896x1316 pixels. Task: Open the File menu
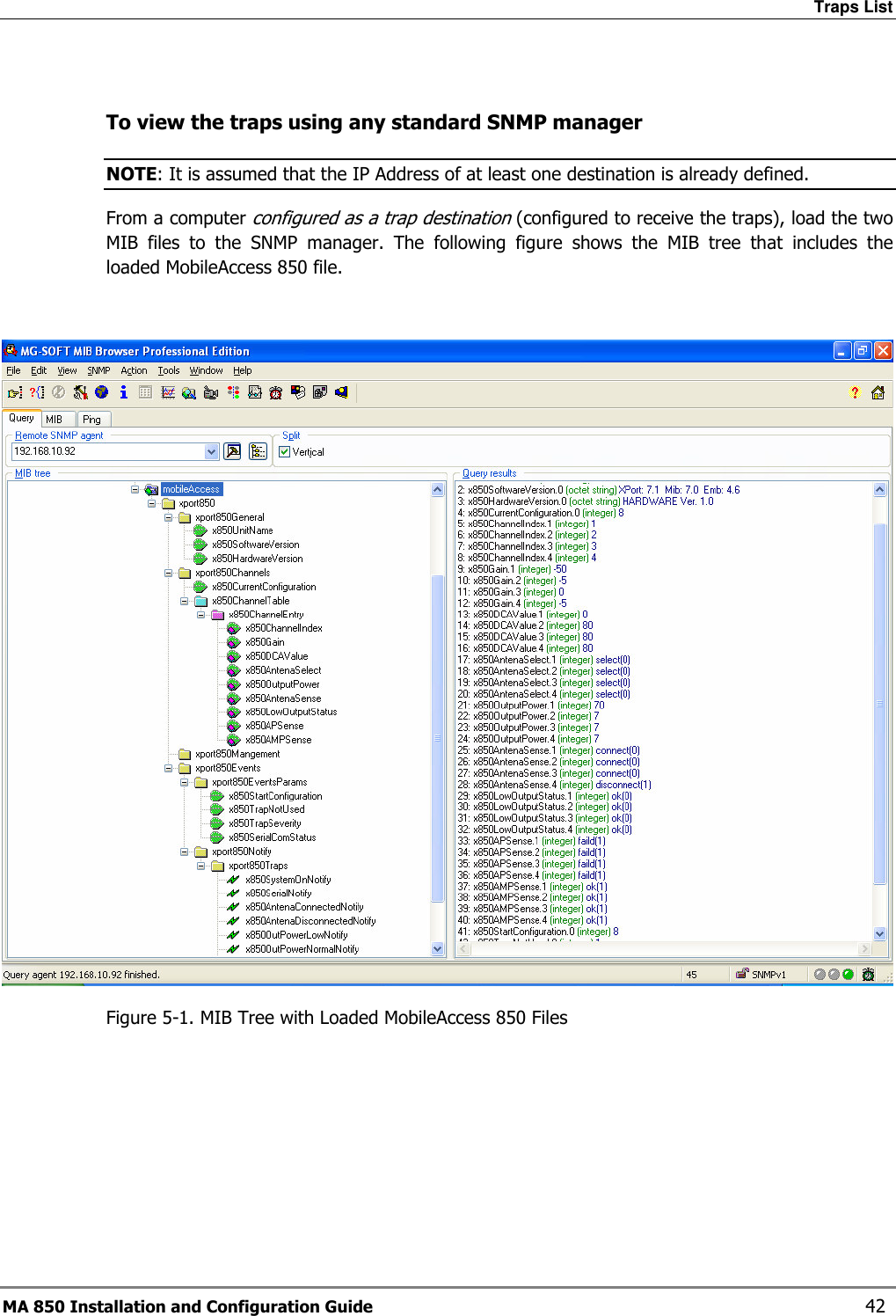(x=13, y=370)
